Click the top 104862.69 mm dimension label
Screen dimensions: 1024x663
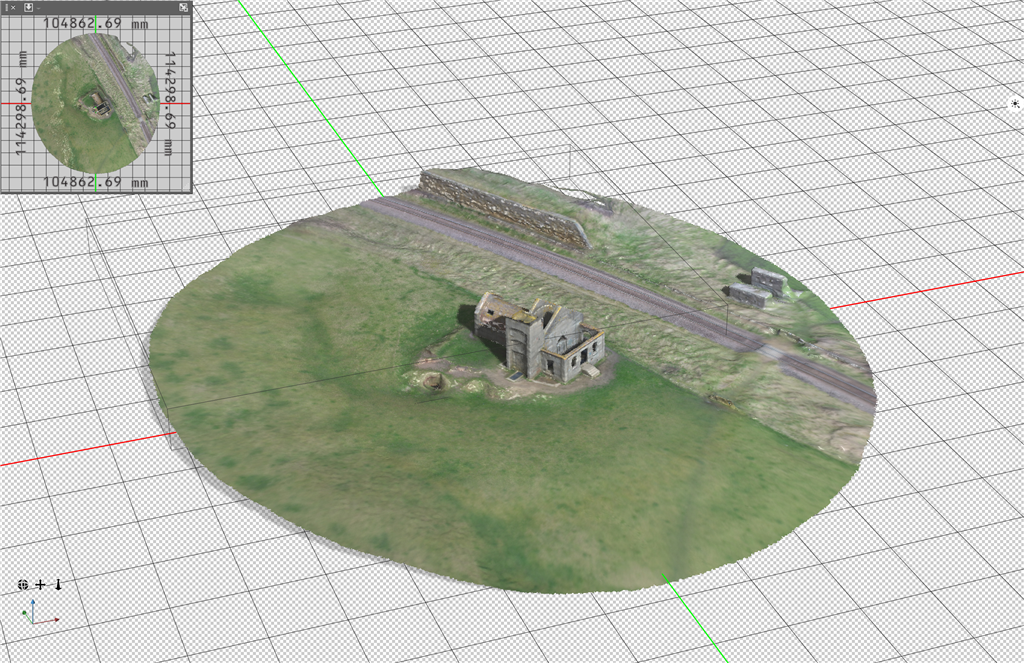click(95, 22)
